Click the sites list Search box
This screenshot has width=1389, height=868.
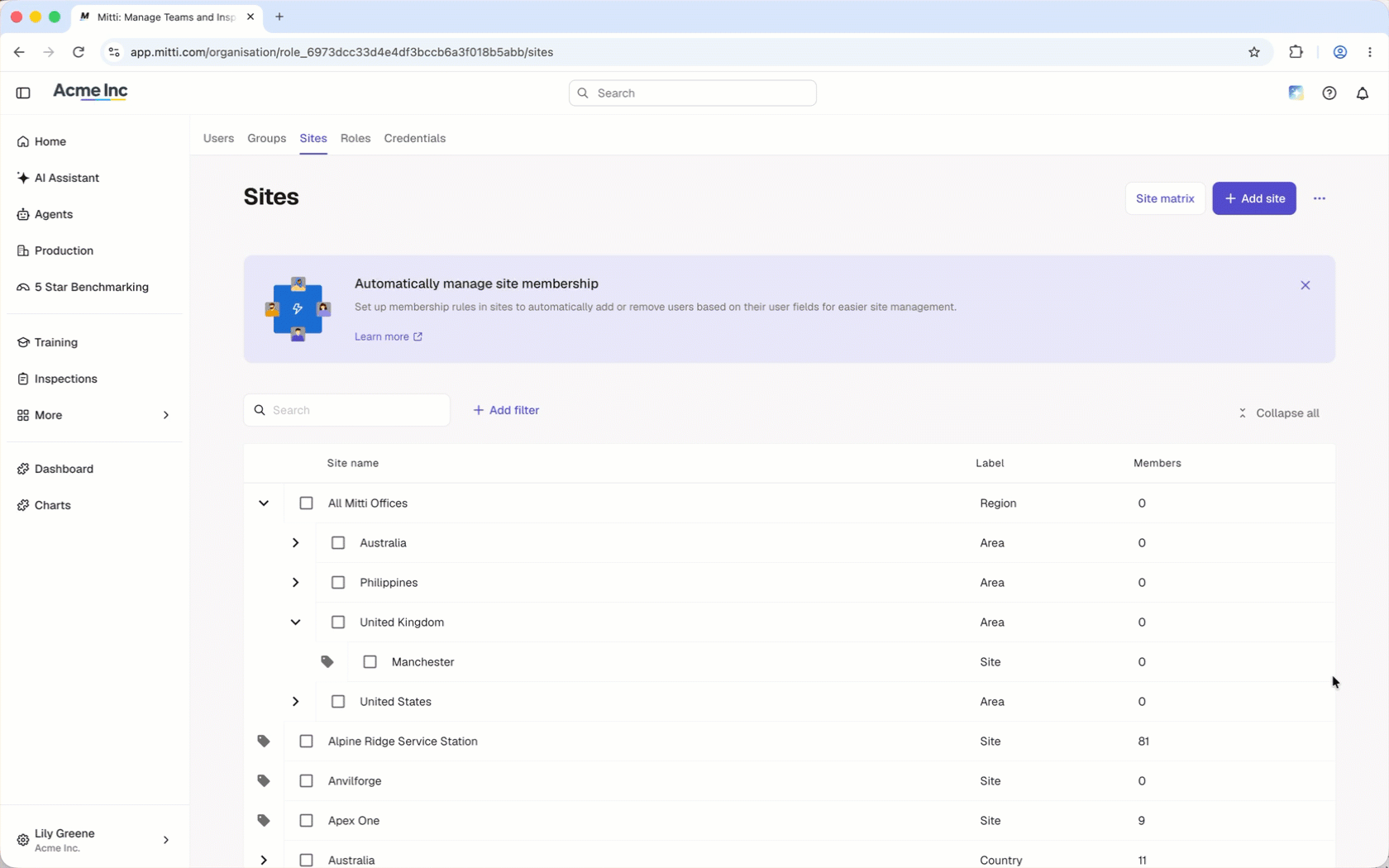tap(346, 410)
